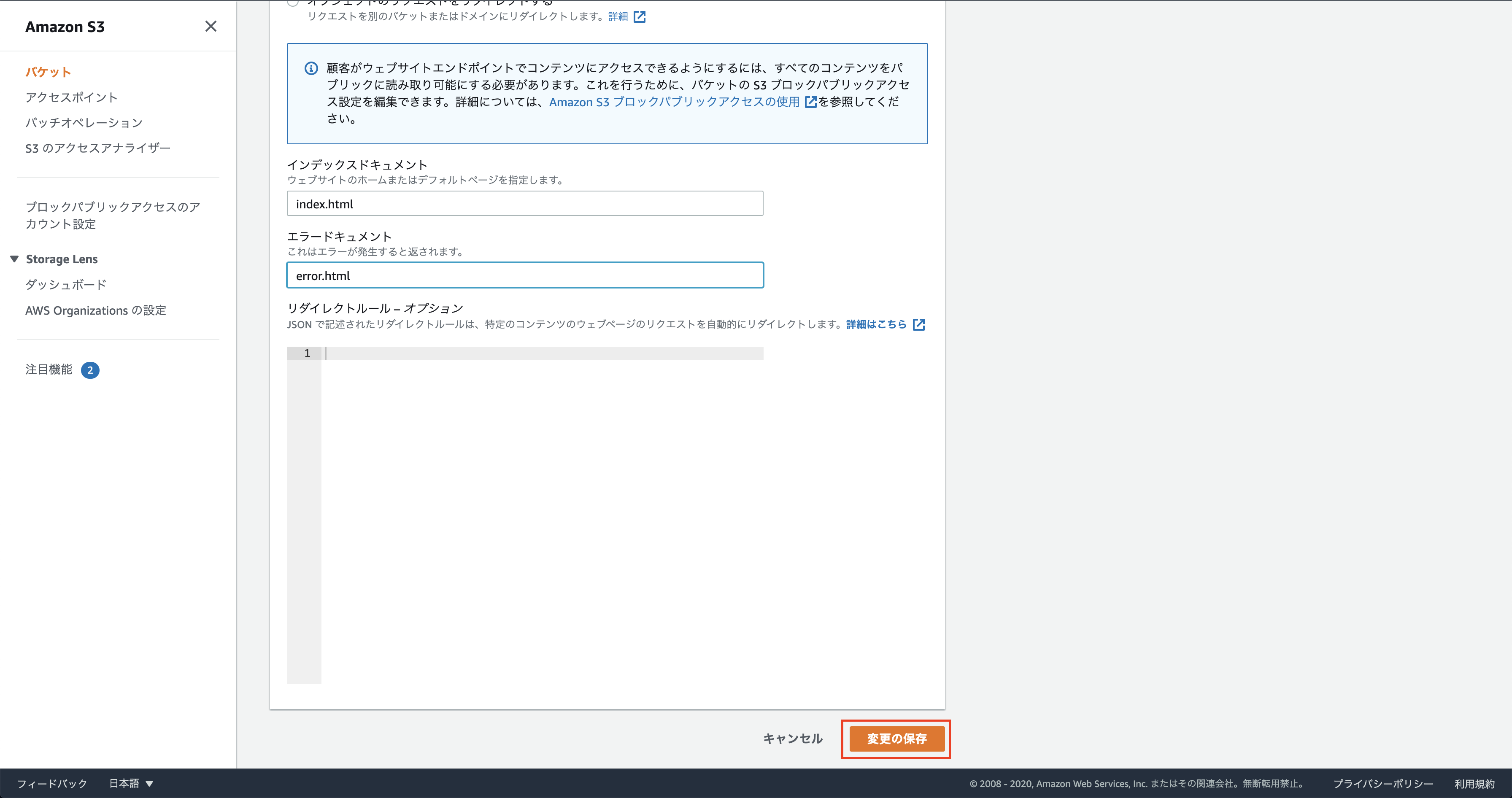Click external icon next to 詳細はこちら
1512x798 pixels.
point(919,324)
